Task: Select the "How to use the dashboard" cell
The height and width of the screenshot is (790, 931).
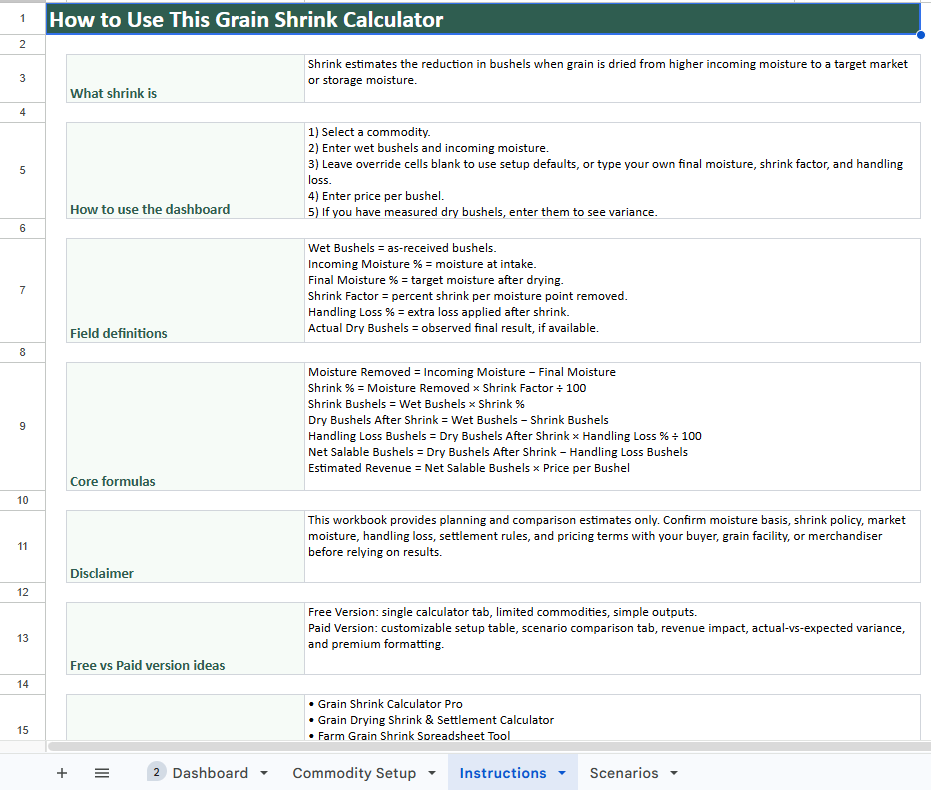Action: (x=185, y=170)
